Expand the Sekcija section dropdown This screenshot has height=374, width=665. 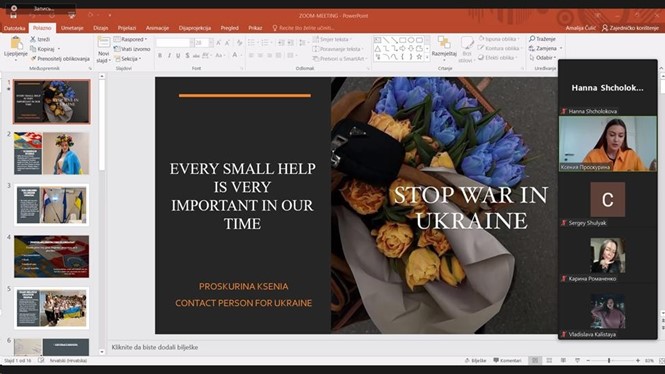pos(128,59)
